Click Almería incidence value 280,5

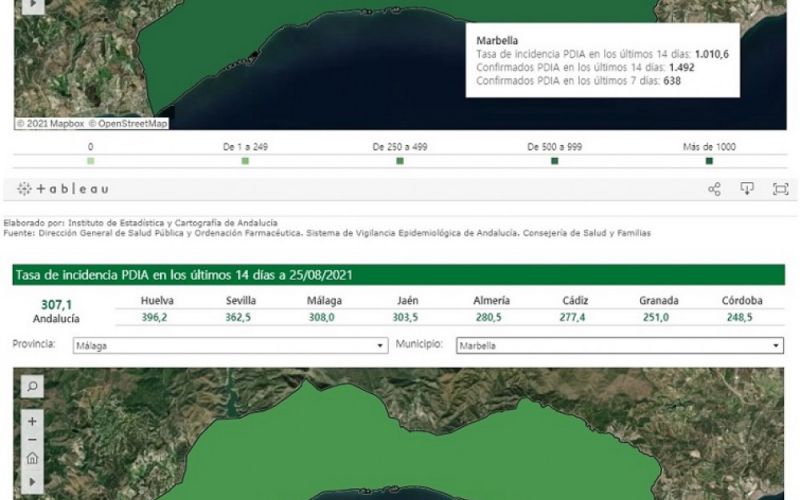(x=488, y=317)
